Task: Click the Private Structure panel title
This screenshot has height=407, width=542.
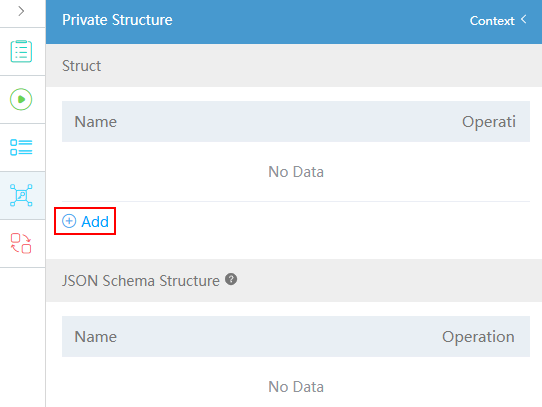Action: (117, 20)
